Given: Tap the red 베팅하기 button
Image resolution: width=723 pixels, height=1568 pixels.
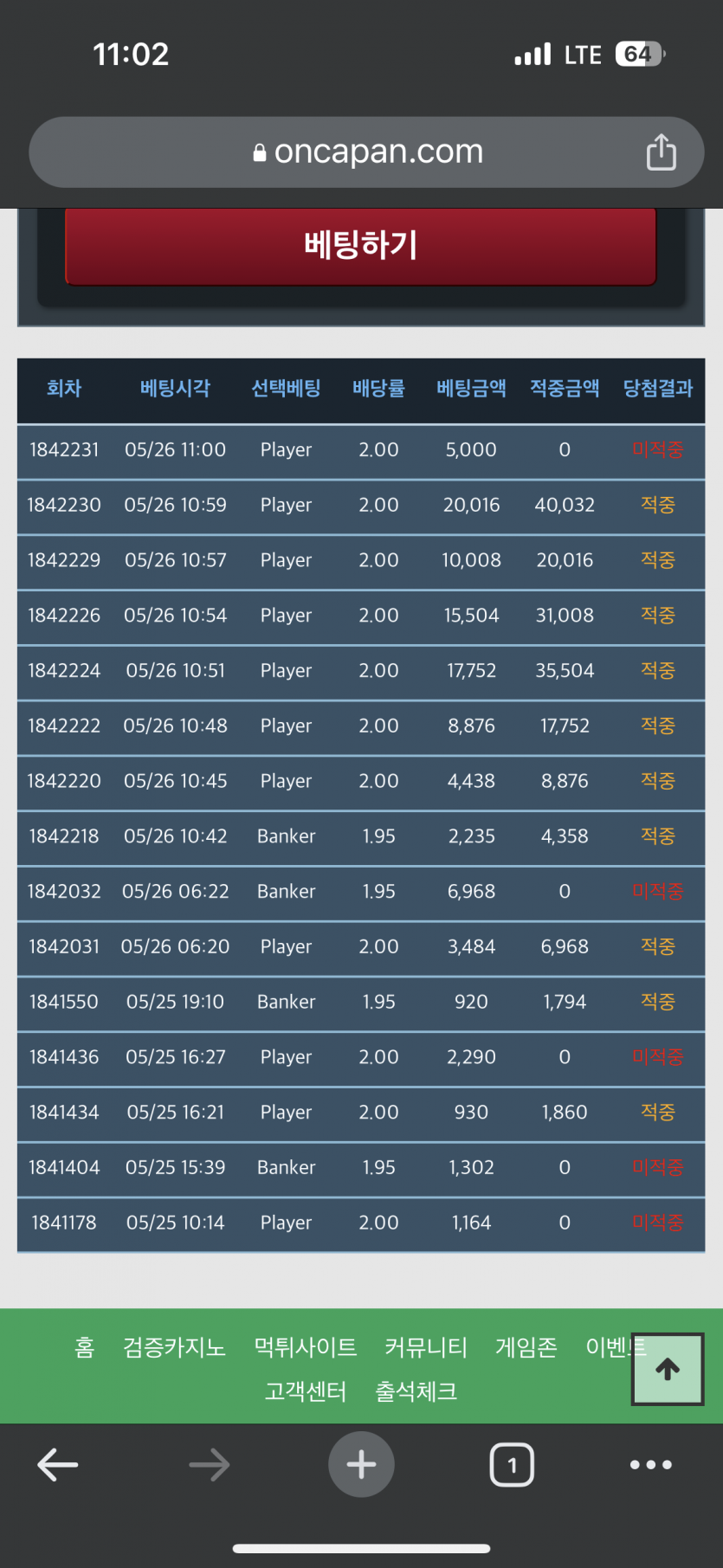Looking at the screenshot, I should click(361, 245).
